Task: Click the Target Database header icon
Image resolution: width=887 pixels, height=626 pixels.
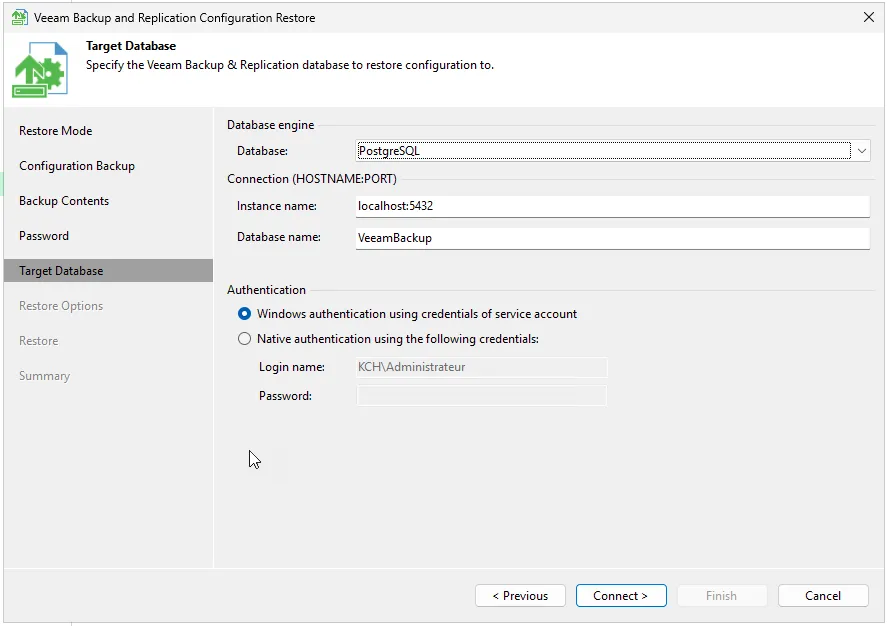Action: point(40,69)
